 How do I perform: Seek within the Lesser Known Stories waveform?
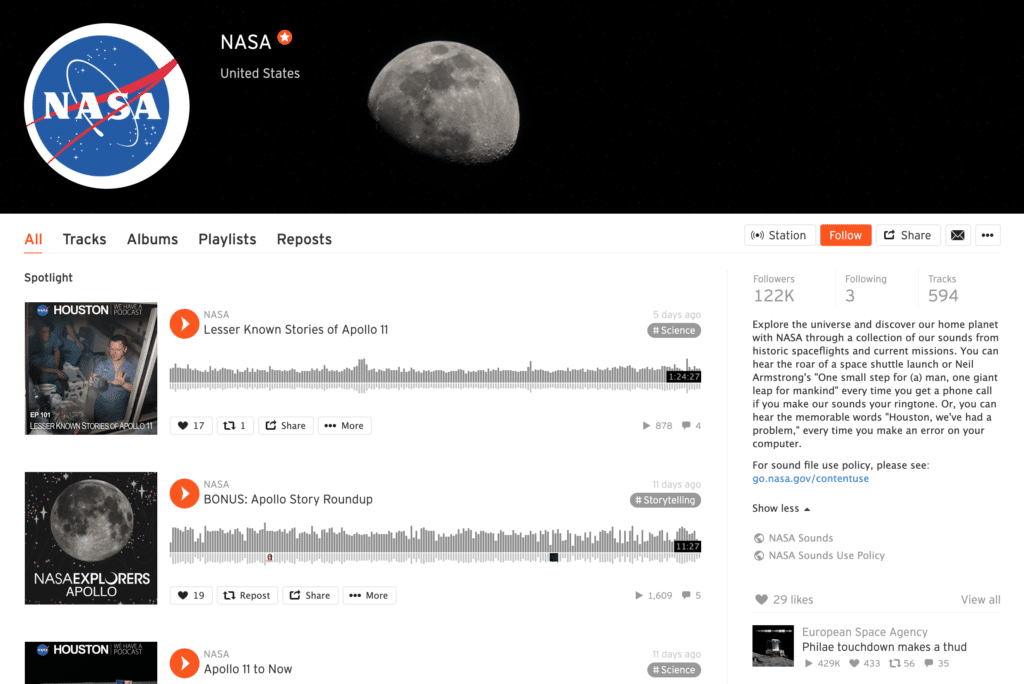(x=435, y=376)
